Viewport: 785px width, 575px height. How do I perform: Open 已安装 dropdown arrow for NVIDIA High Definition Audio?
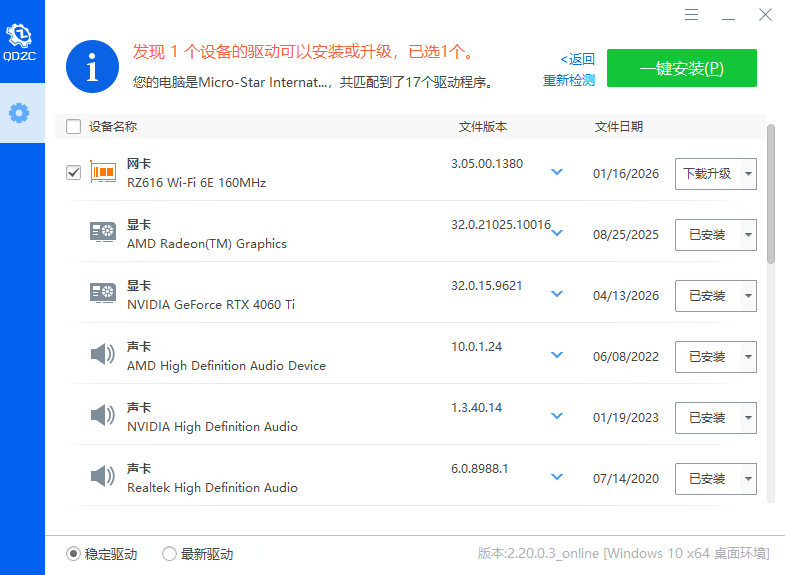pos(748,418)
